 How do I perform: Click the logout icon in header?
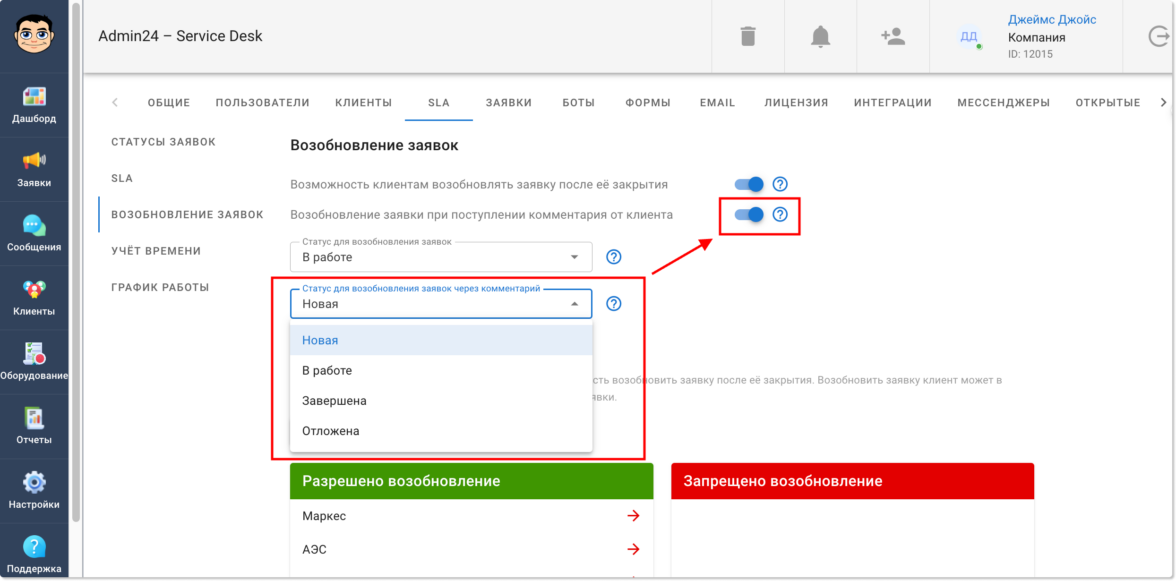coord(1160,36)
